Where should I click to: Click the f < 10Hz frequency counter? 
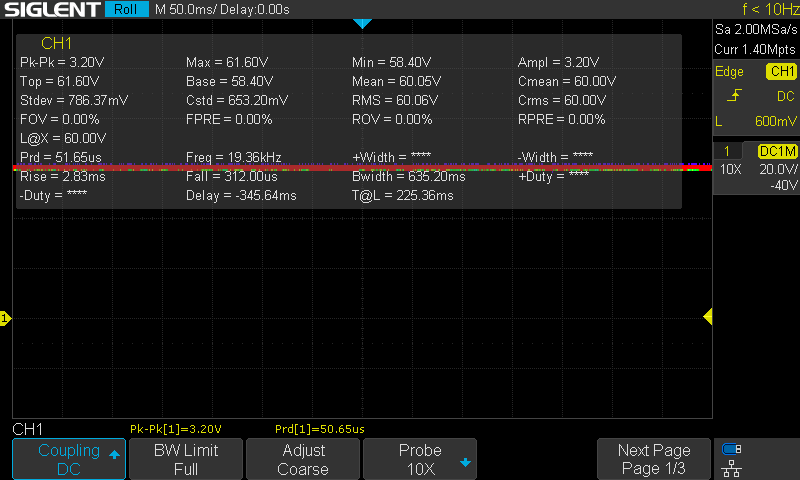(770, 9)
